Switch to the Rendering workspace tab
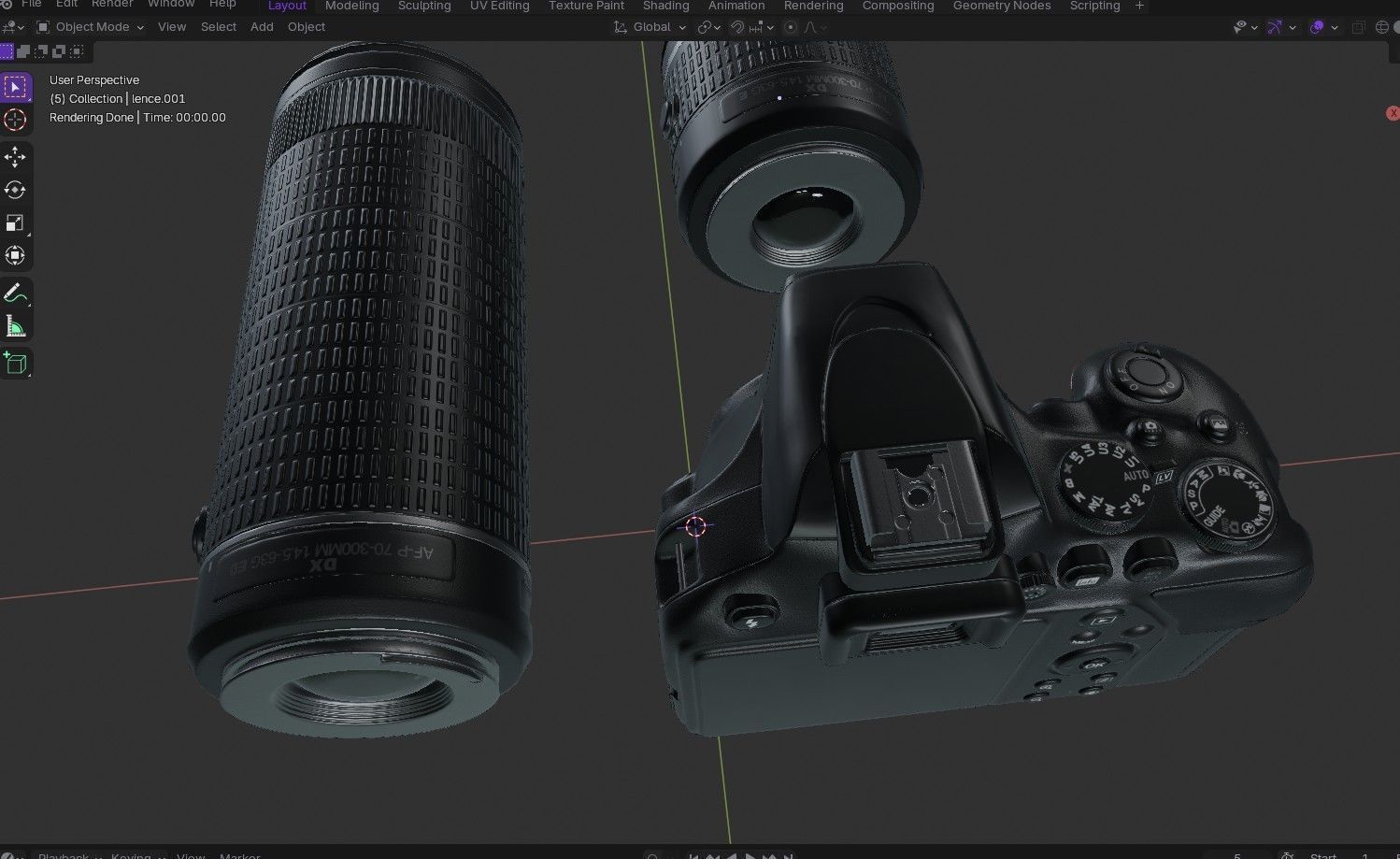Screen dimensions: 1400x859 click(x=813, y=6)
